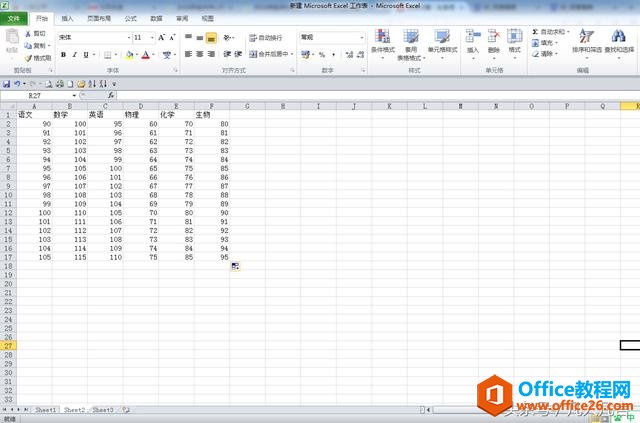Viewport: 640px width, 423px height.
Task: Open the text orientation tool
Action: [228, 38]
